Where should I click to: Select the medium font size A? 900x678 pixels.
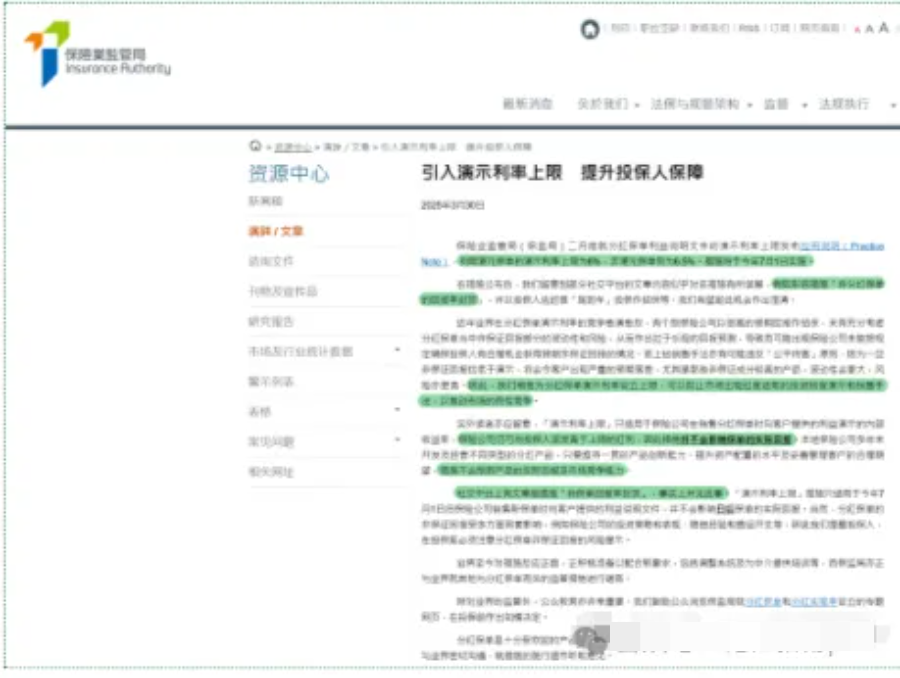point(869,29)
